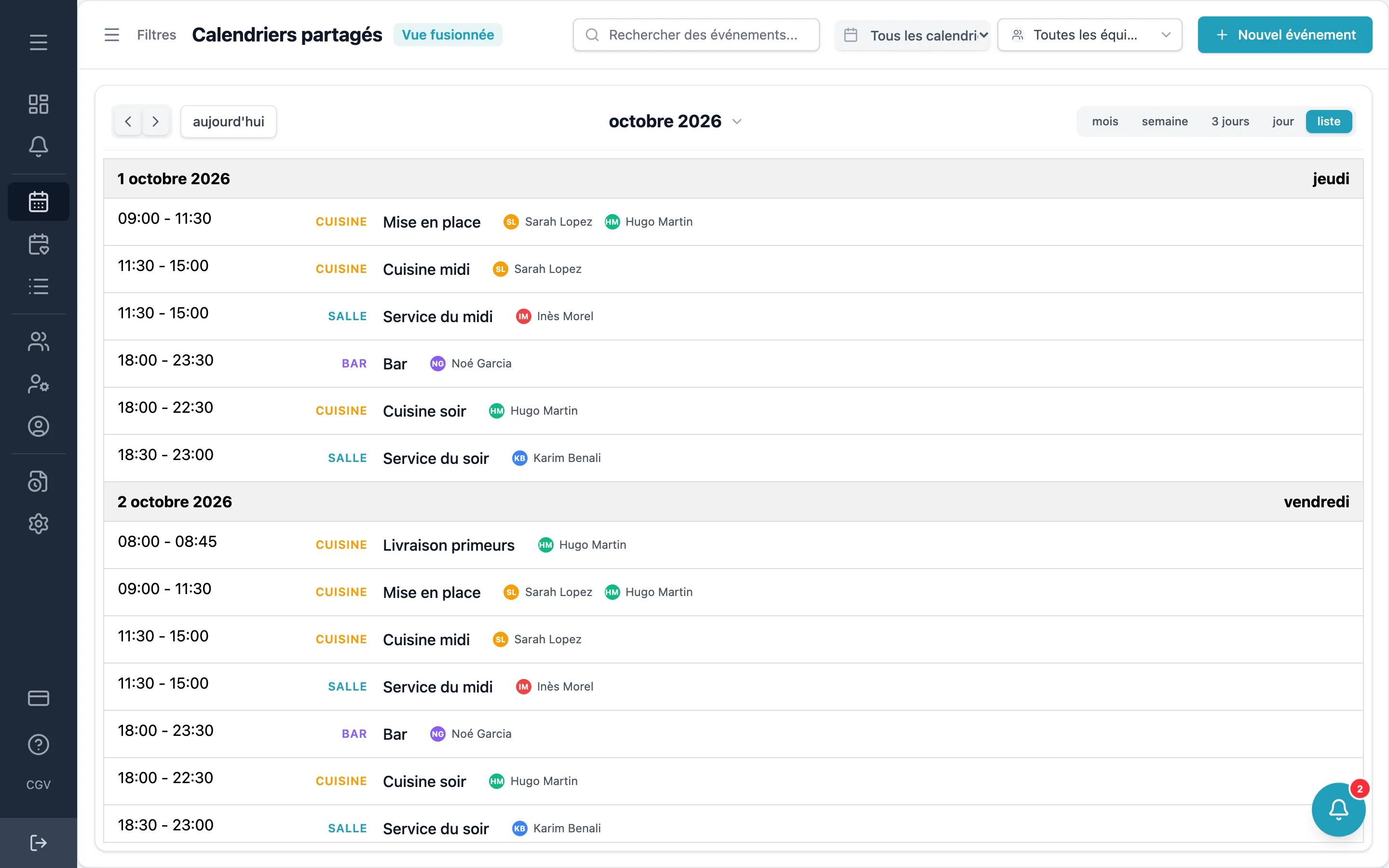Open the user settings gear-person icon
This screenshot has height=868, width=1389.
(39, 383)
